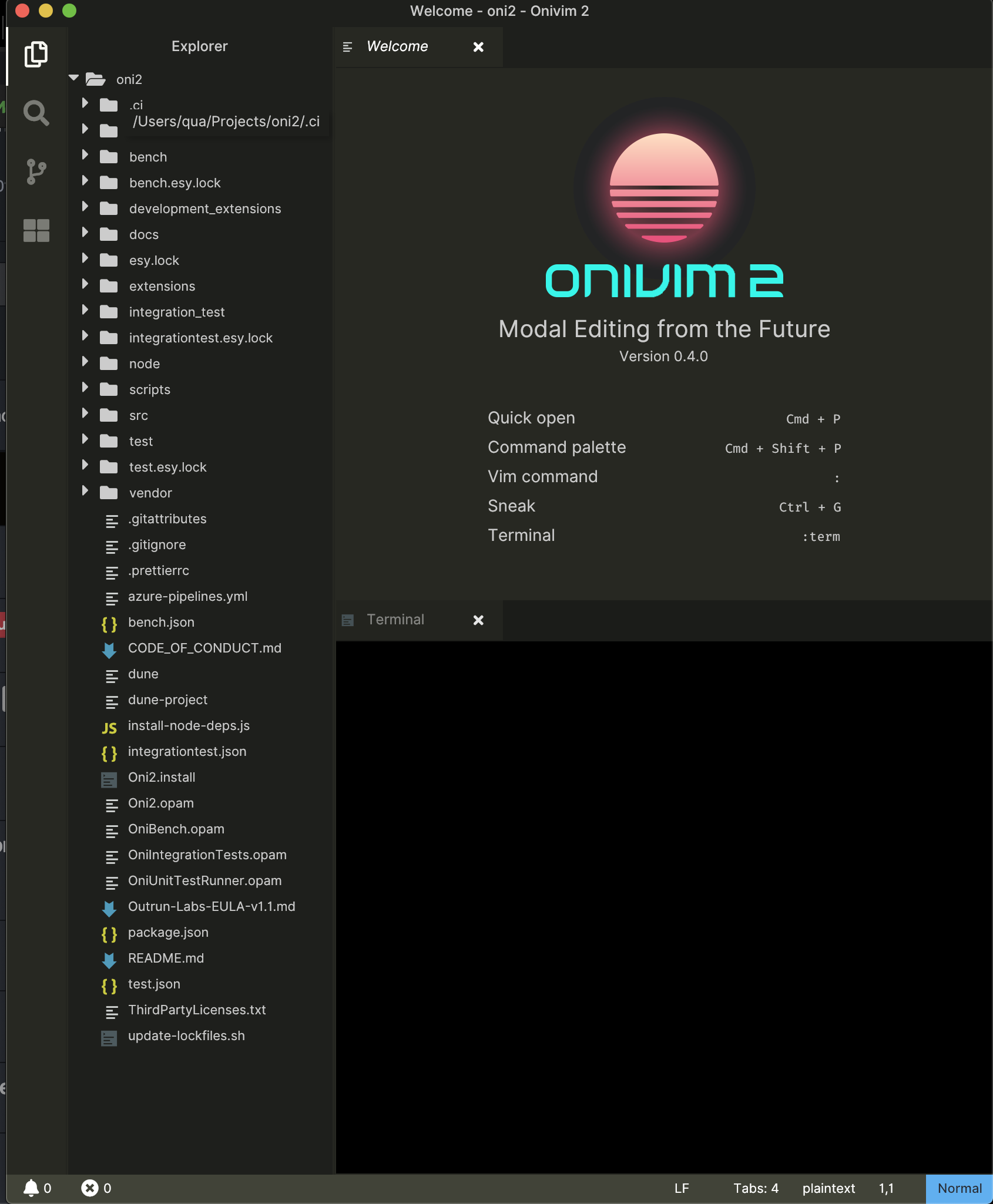Screen dimensions: 993x1204
Task: Open the Extensions sidebar icon
Action: (37, 230)
